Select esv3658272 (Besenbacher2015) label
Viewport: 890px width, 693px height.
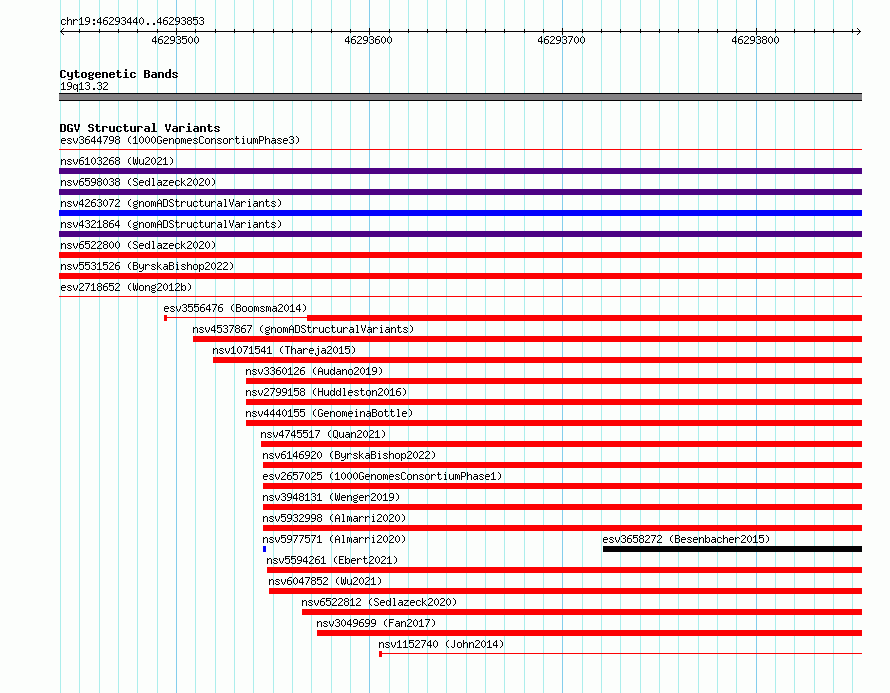point(686,539)
